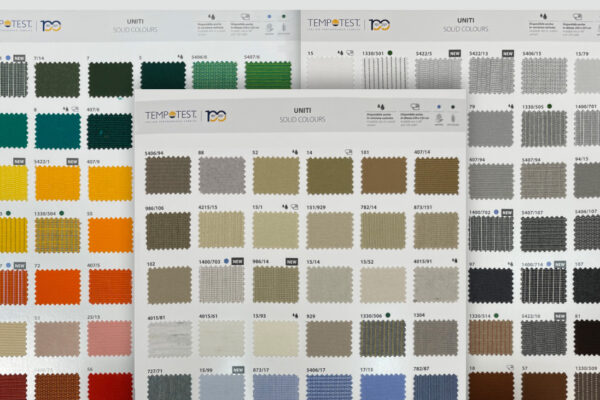Image resolution: width=600 pixels, height=400 pixels.
Task: Click the green dot beside swatch 1330/501
Action: [x=390, y=53]
